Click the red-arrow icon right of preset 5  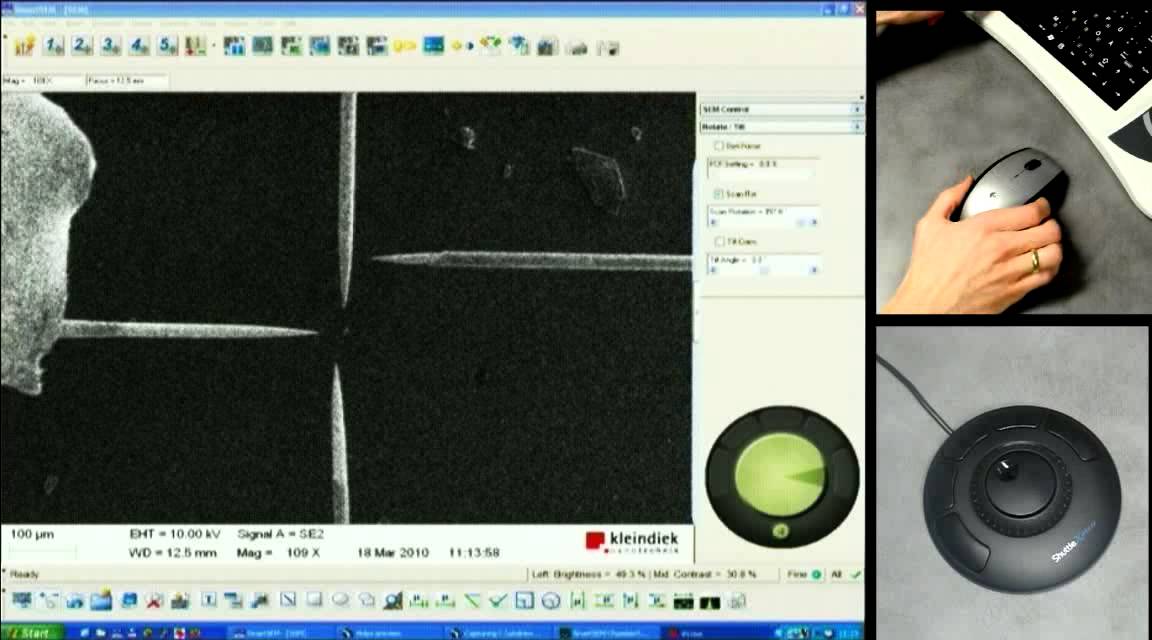[195, 46]
